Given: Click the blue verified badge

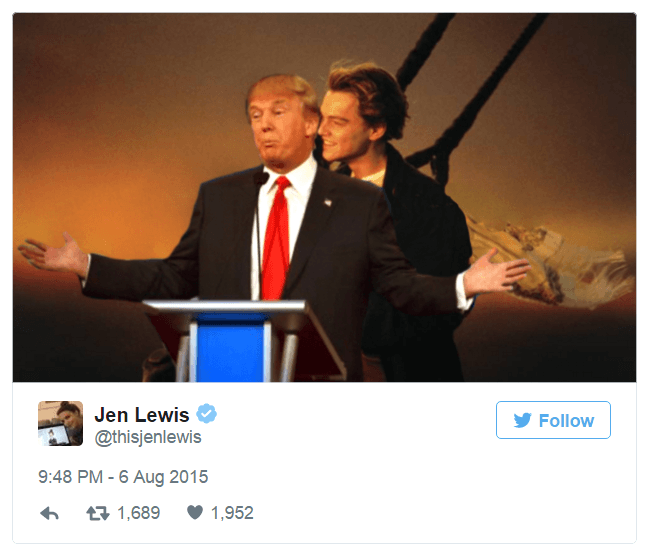Looking at the screenshot, I should coord(206,413).
